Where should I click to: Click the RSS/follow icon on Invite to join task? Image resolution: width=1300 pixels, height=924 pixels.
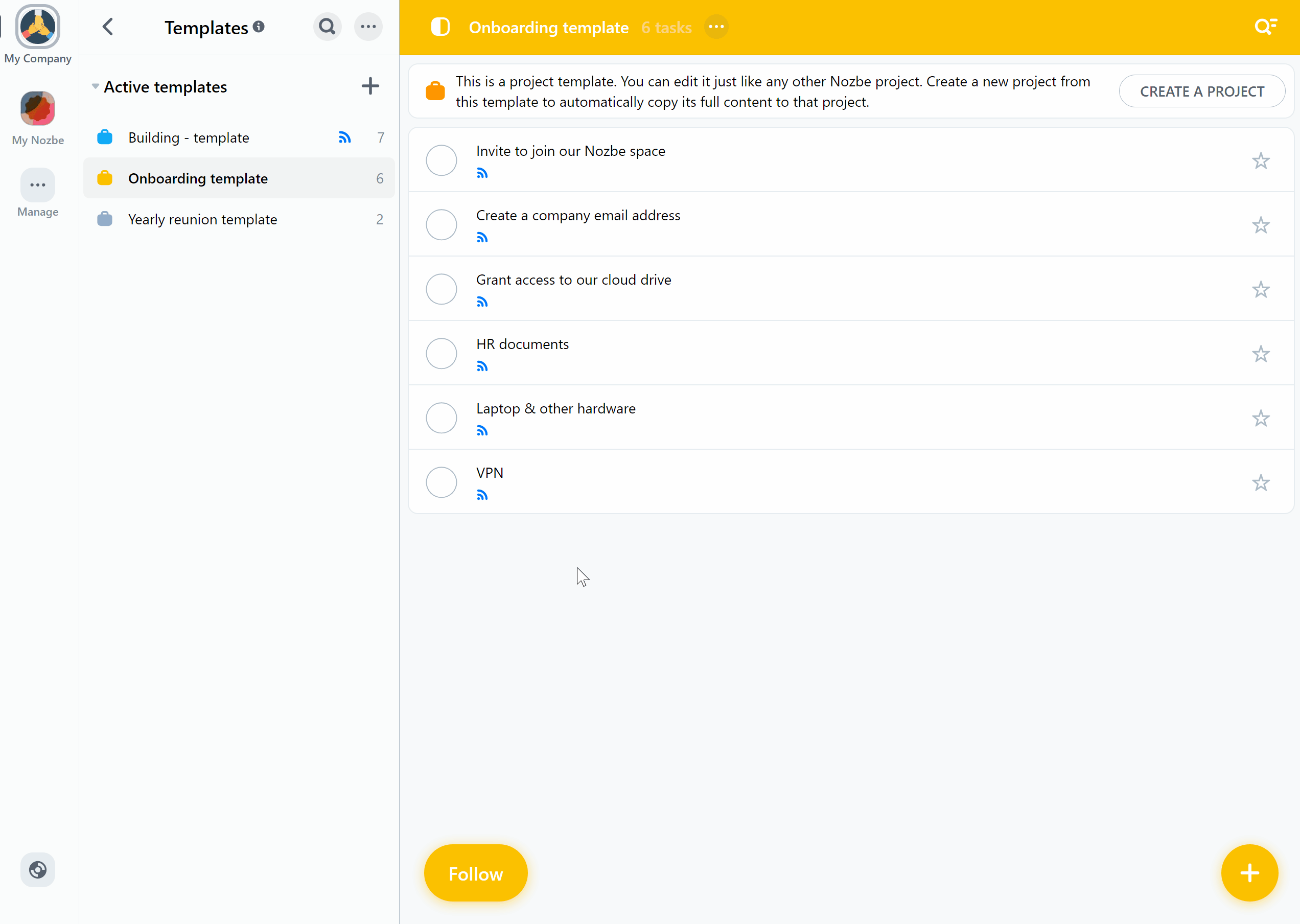click(482, 172)
